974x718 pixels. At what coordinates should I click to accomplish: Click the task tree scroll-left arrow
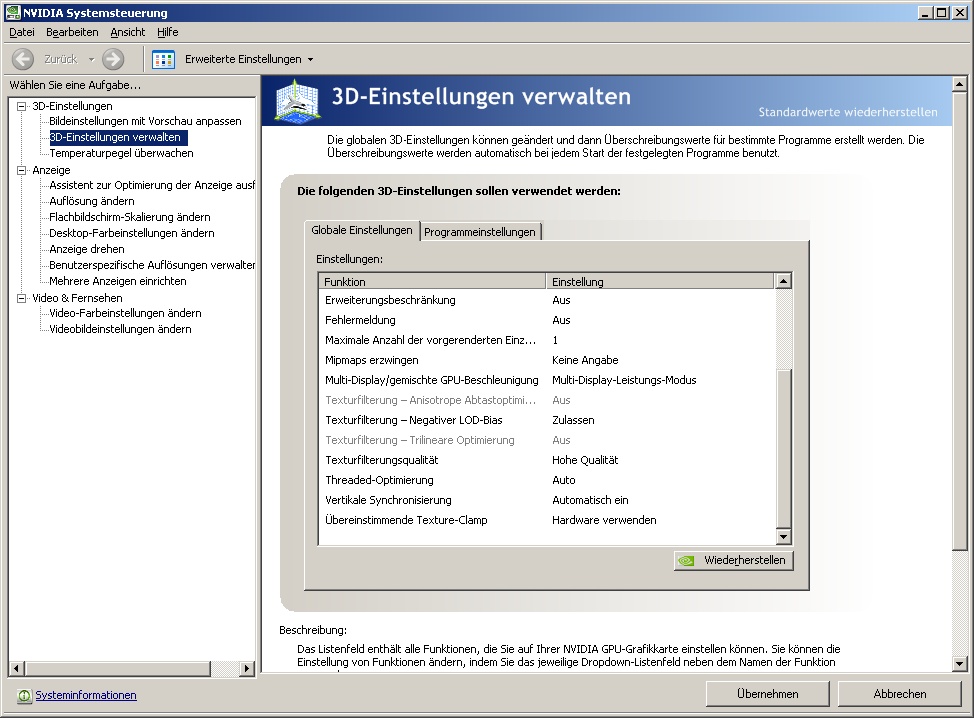(x=17, y=668)
